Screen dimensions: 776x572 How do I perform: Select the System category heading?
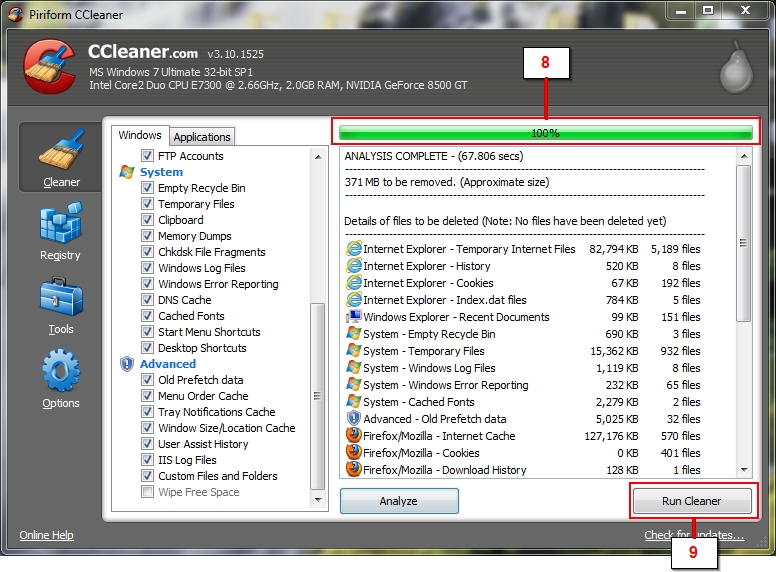point(161,172)
